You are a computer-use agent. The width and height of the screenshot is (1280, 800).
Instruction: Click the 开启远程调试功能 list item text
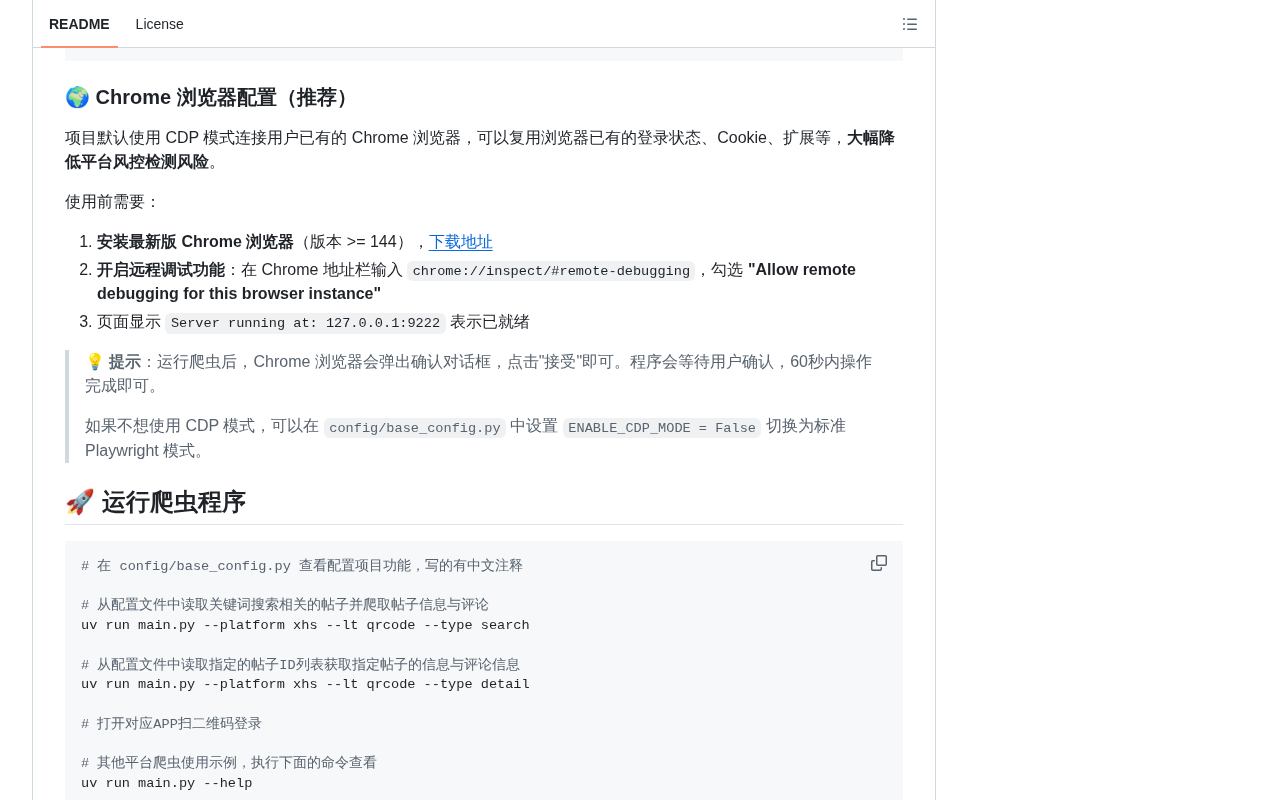161,270
